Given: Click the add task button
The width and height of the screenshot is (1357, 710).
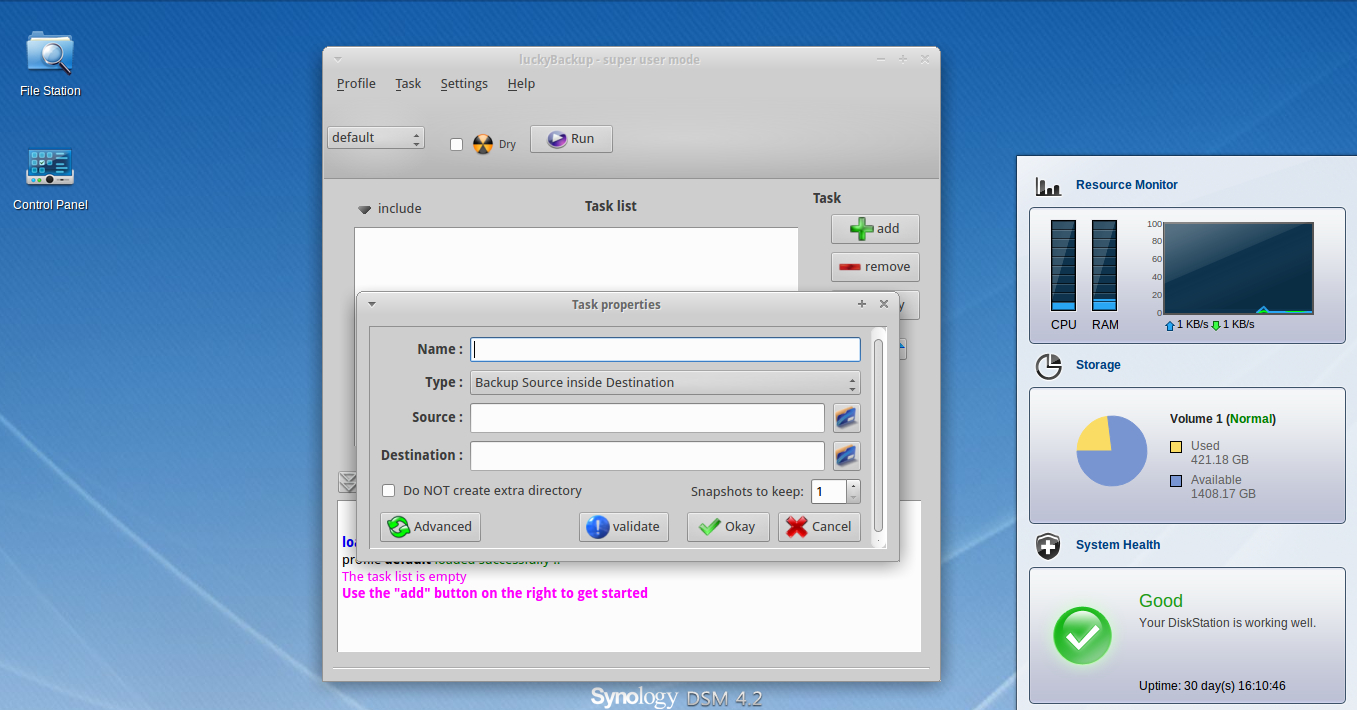Looking at the screenshot, I should 875,229.
